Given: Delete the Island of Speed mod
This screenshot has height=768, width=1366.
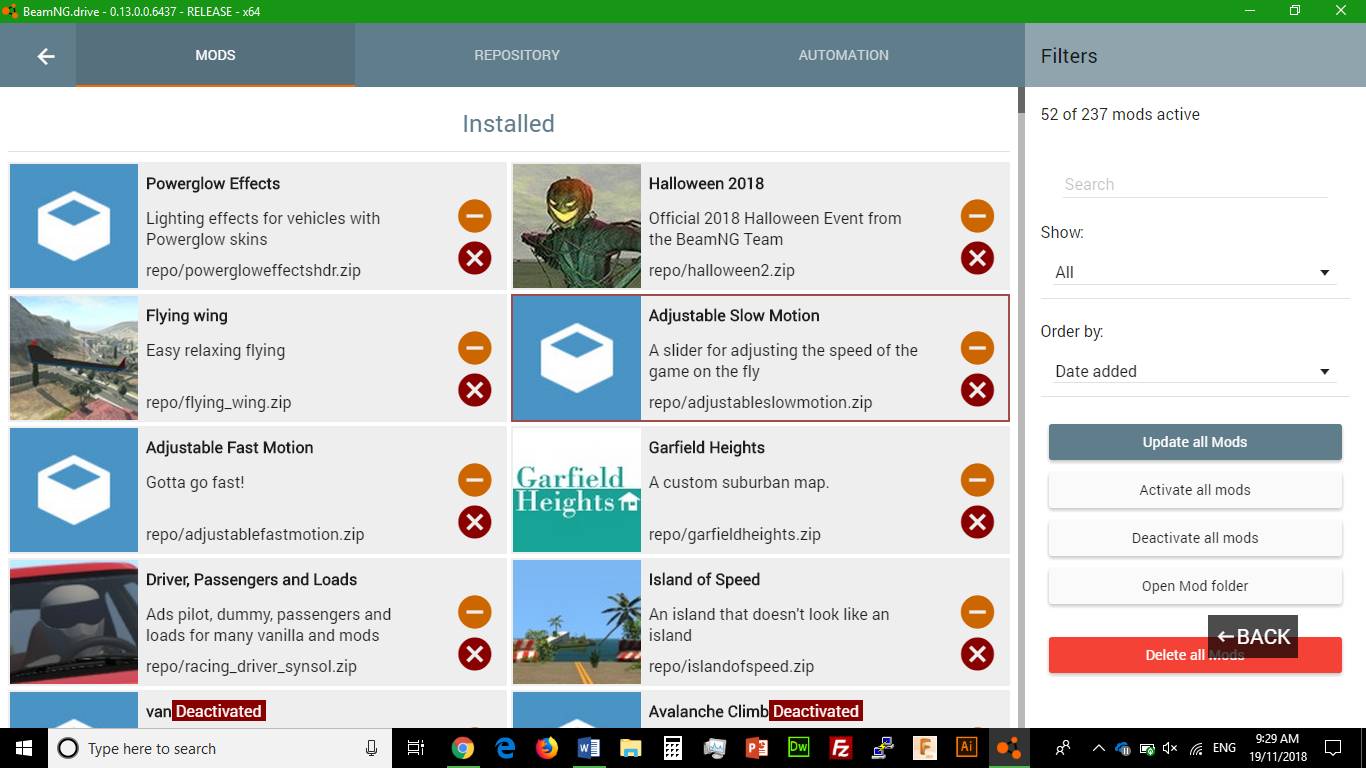Looking at the screenshot, I should click(977, 654).
